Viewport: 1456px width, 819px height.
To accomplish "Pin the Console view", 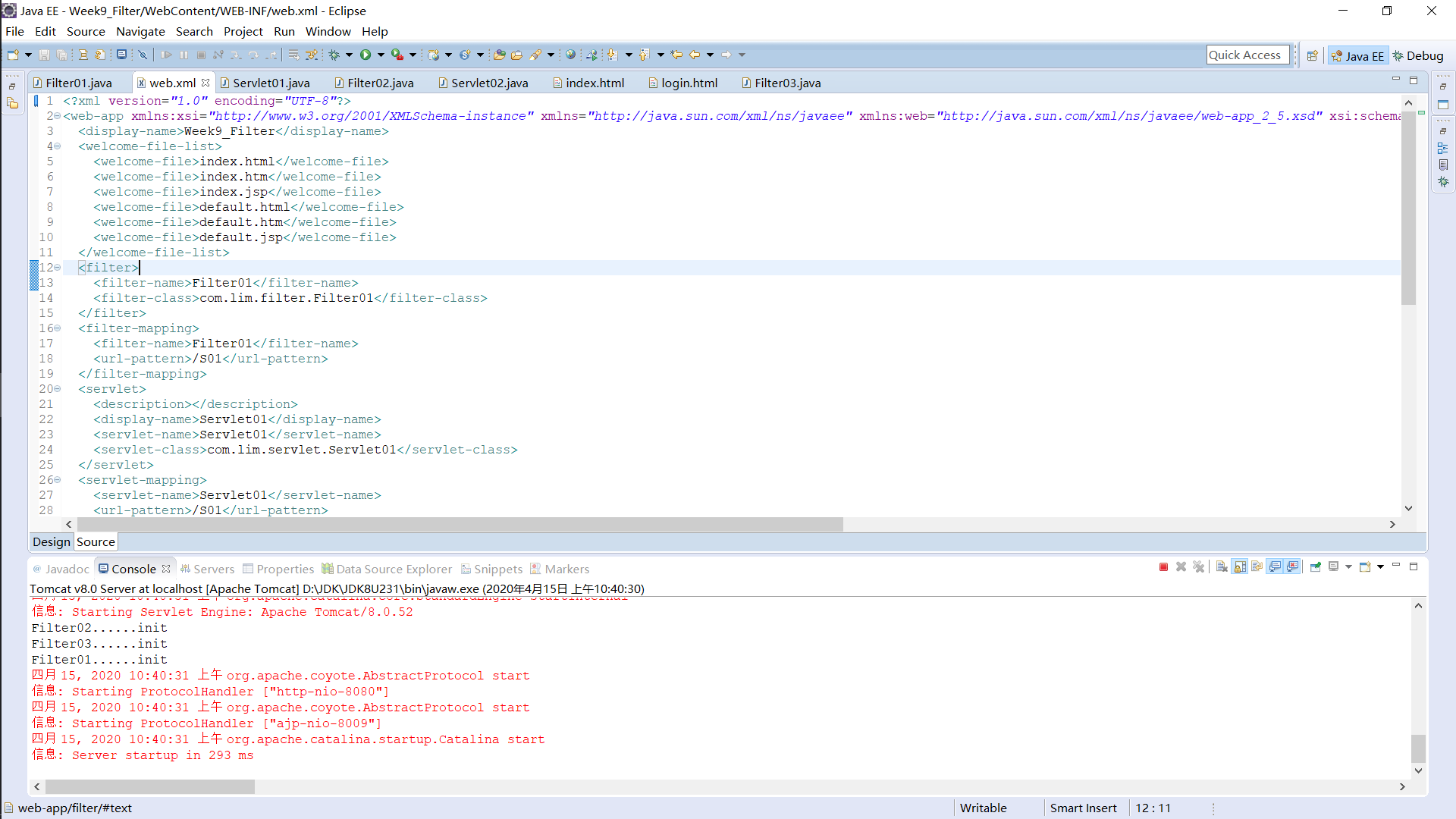I will [1316, 566].
